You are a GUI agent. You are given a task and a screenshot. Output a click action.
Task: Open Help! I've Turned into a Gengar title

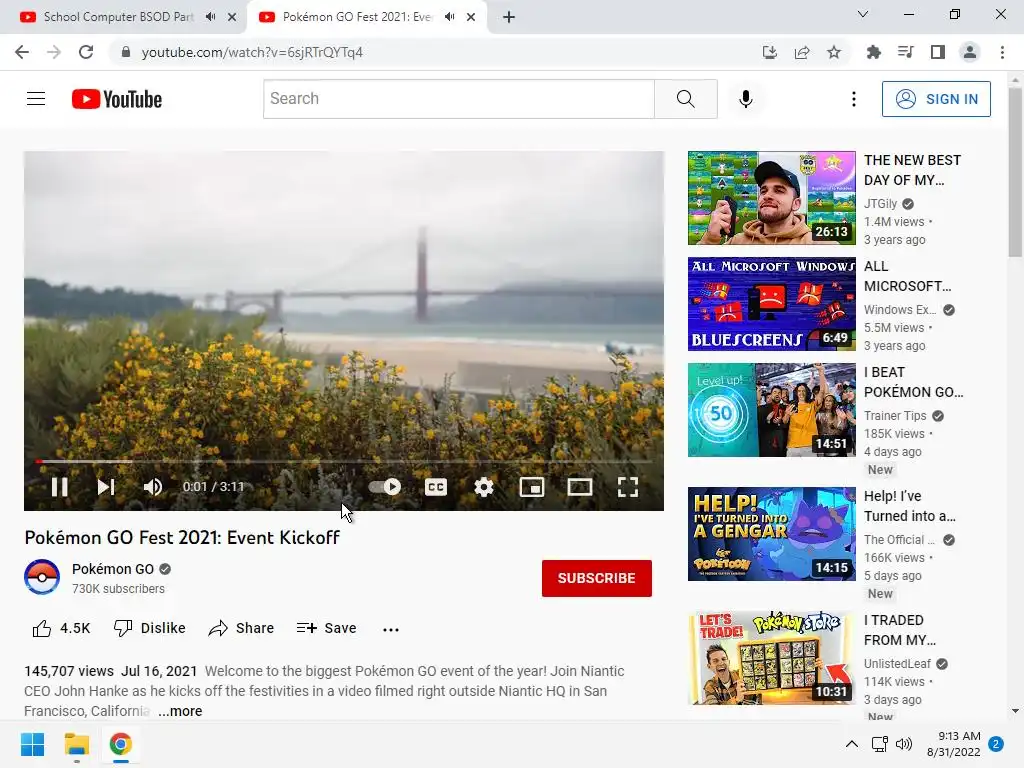click(x=910, y=506)
